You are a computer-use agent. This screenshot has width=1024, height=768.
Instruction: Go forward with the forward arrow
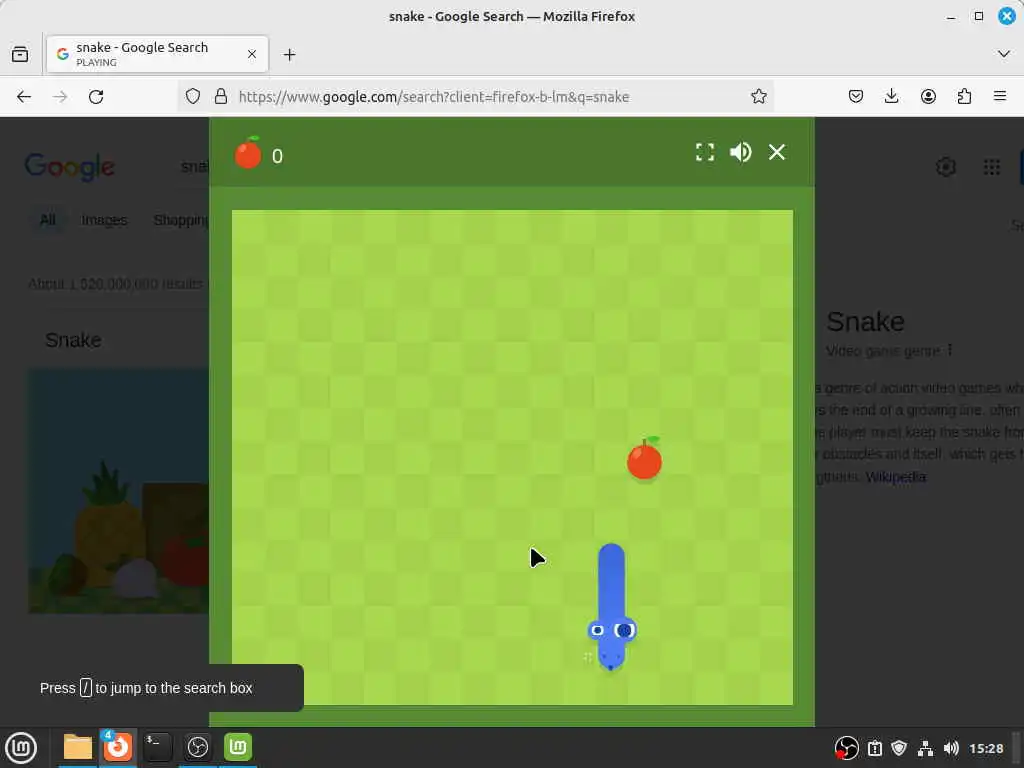[x=60, y=97]
